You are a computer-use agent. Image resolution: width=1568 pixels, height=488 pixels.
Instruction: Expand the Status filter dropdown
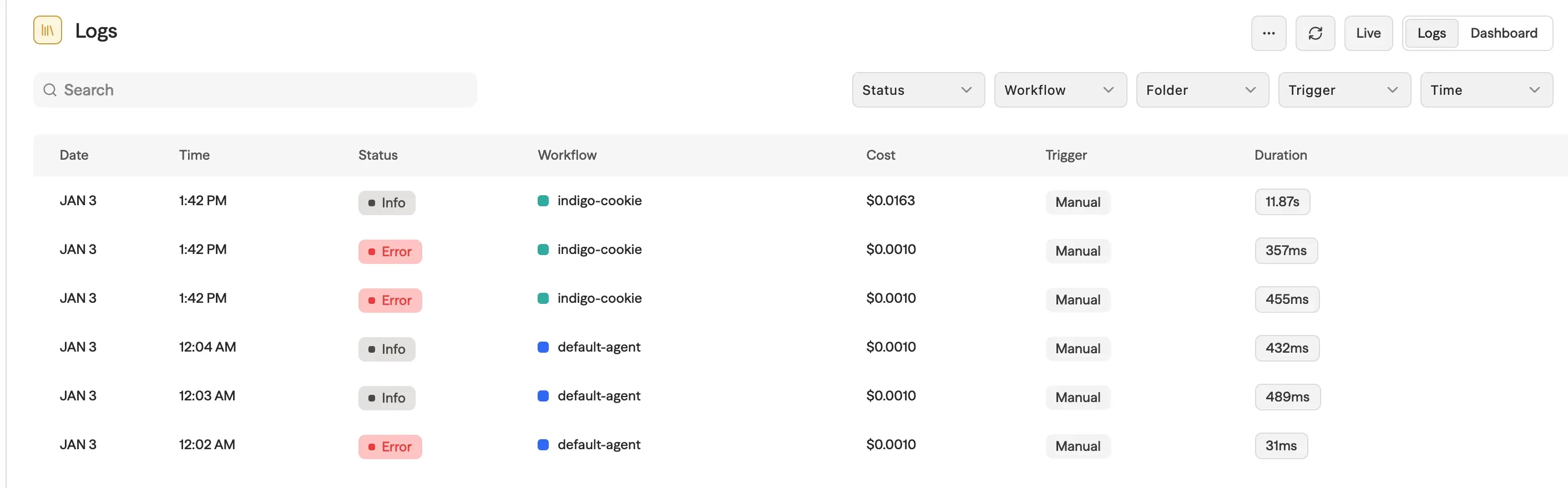click(x=917, y=90)
